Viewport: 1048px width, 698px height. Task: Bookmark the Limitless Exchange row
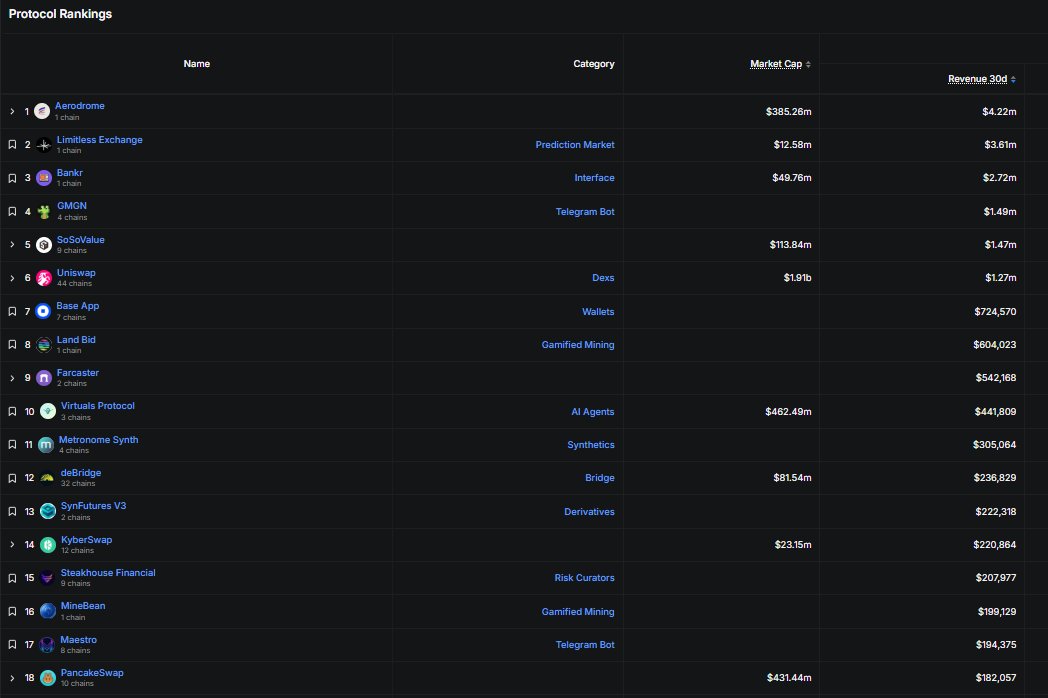[x=12, y=144]
